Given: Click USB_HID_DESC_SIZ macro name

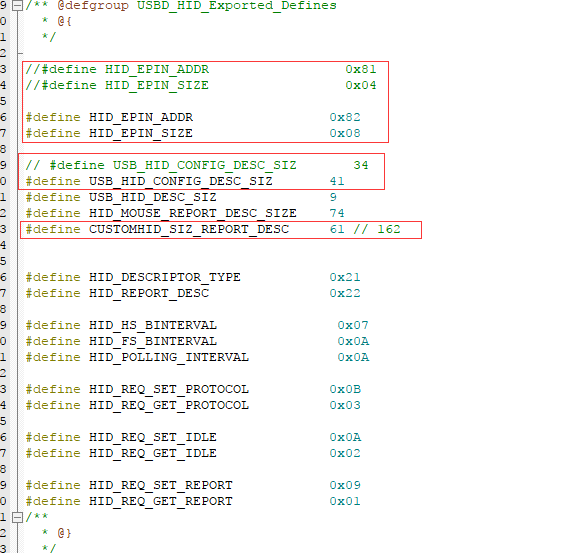Looking at the screenshot, I should tap(153, 197).
